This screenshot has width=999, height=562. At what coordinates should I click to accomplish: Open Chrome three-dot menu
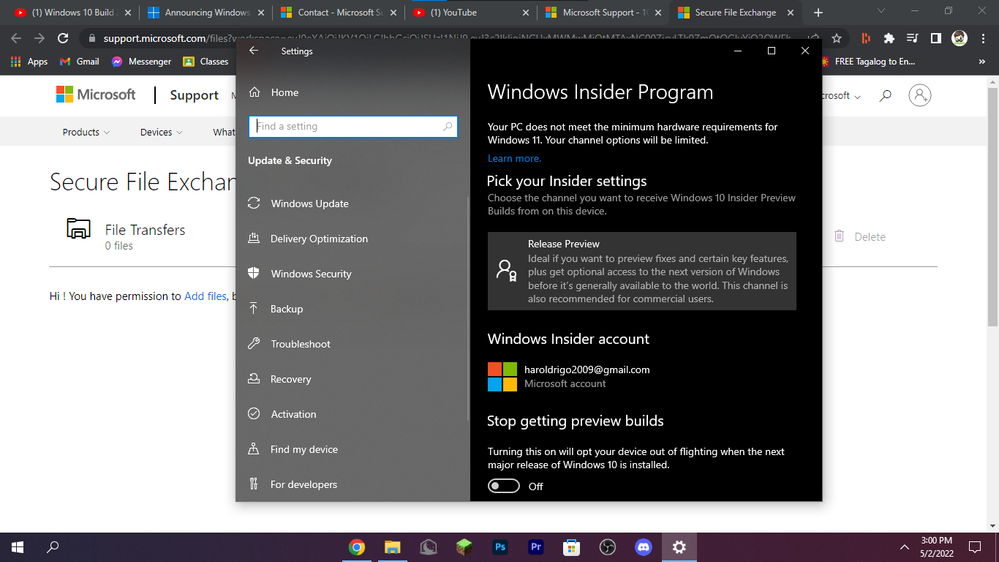point(983,38)
